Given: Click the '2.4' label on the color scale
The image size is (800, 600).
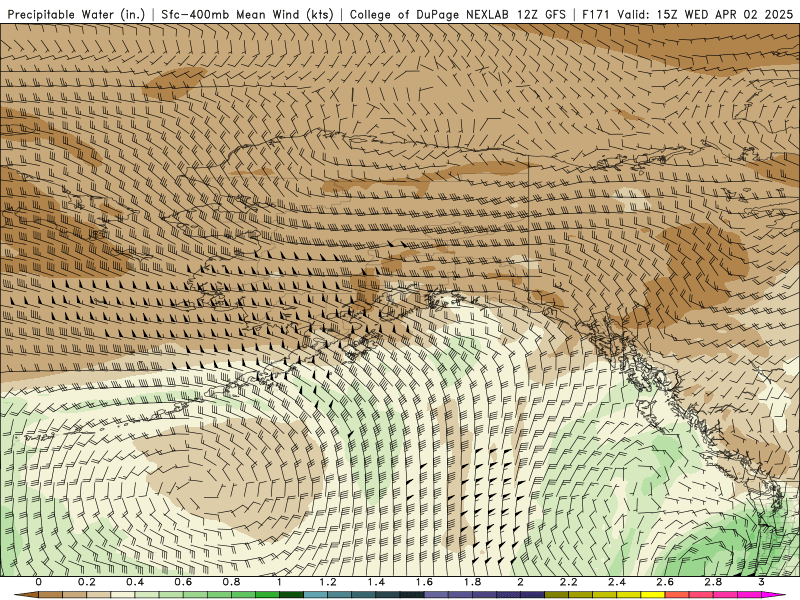Looking at the screenshot, I should tap(617, 582).
